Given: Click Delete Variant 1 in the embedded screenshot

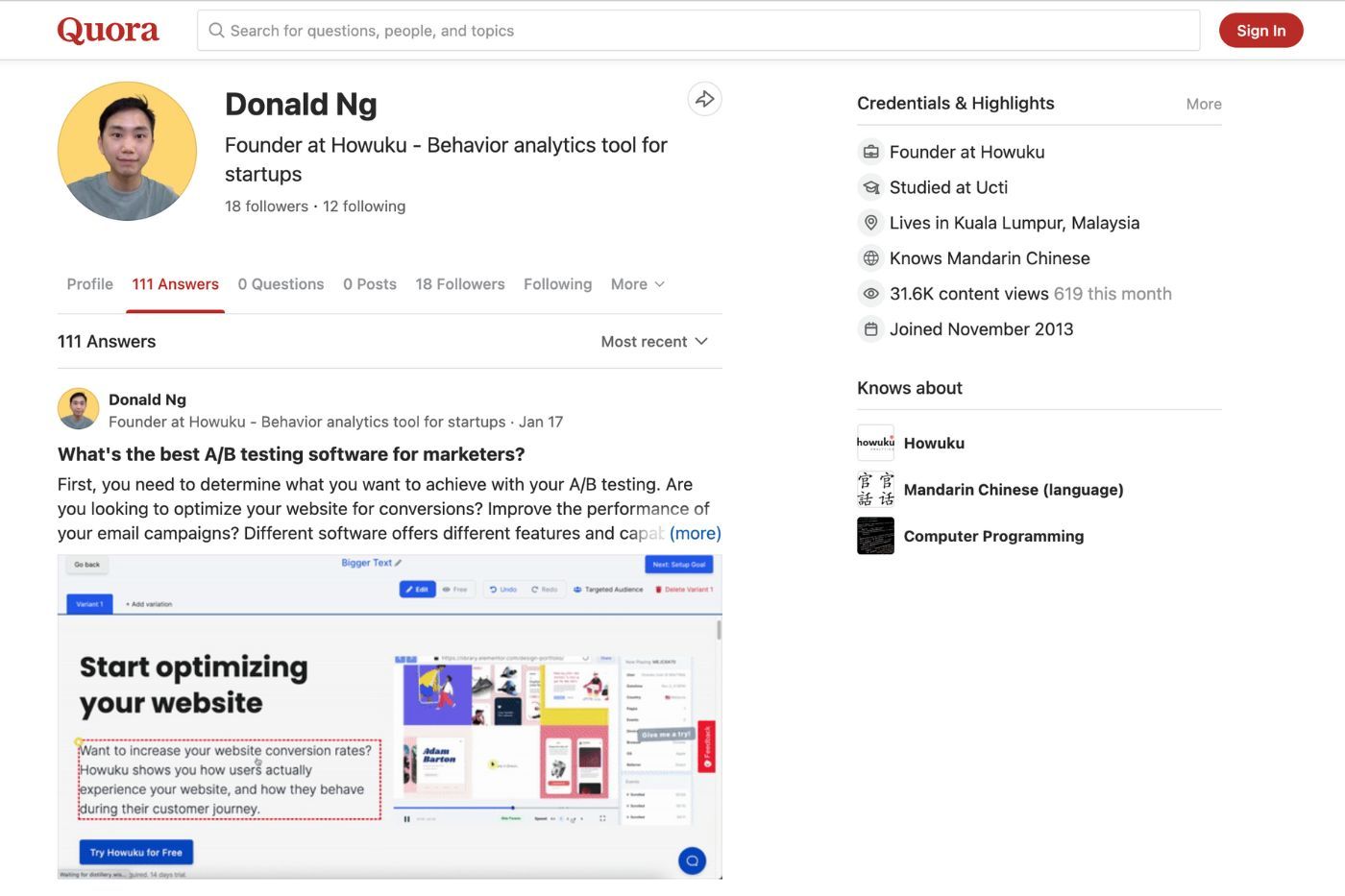Looking at the screenshot, I should [684, 589].
